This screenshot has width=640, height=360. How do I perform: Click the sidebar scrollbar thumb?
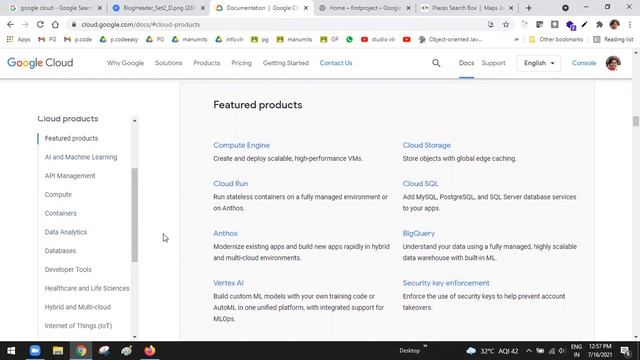point(134,215)
